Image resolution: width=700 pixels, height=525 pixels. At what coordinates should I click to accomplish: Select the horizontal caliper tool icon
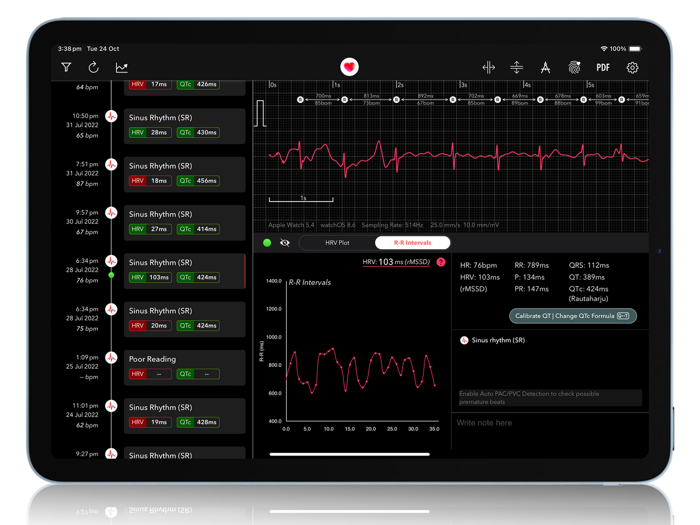click(x=488, y=67)
